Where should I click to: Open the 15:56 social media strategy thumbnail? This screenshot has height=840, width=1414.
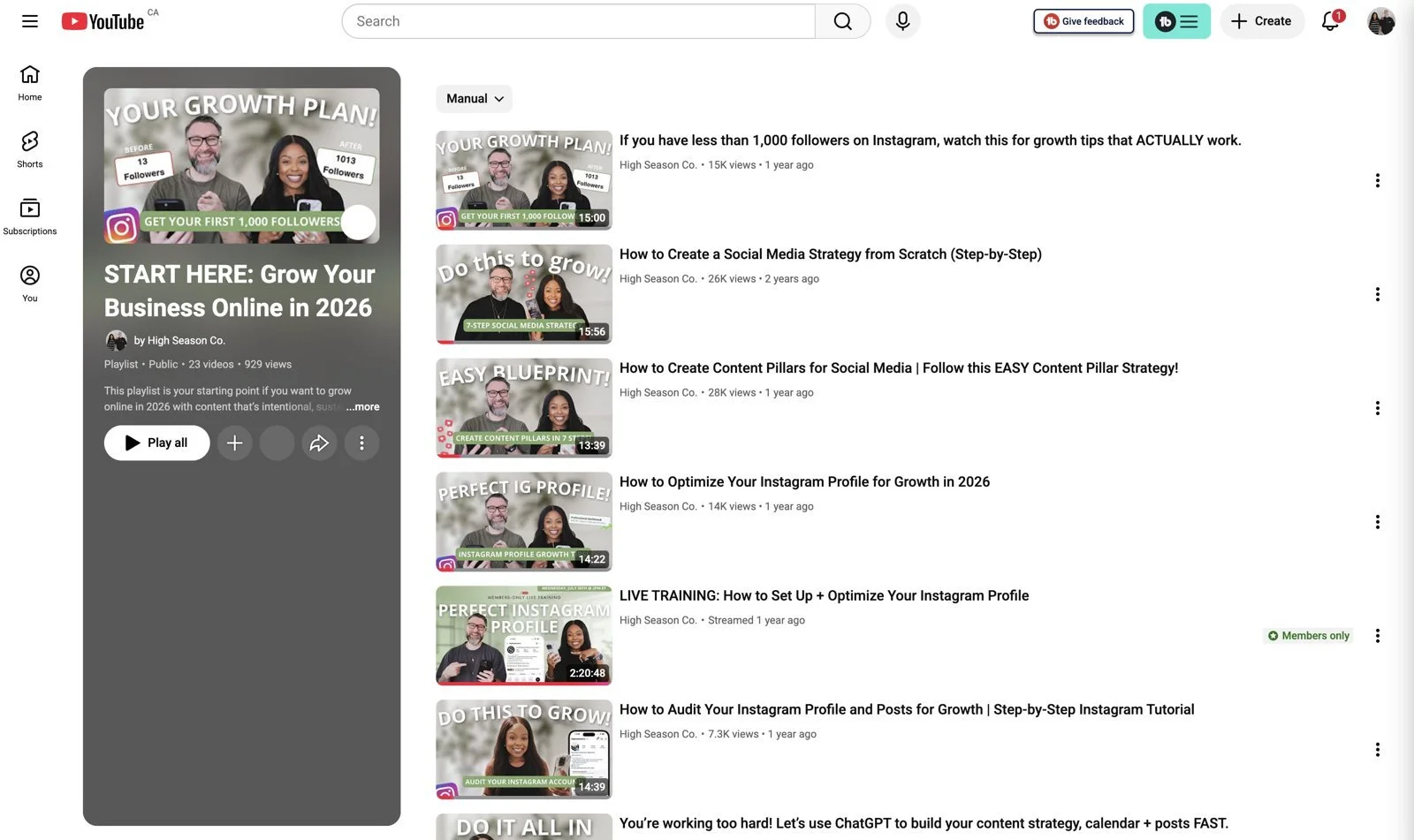(524, 294)
